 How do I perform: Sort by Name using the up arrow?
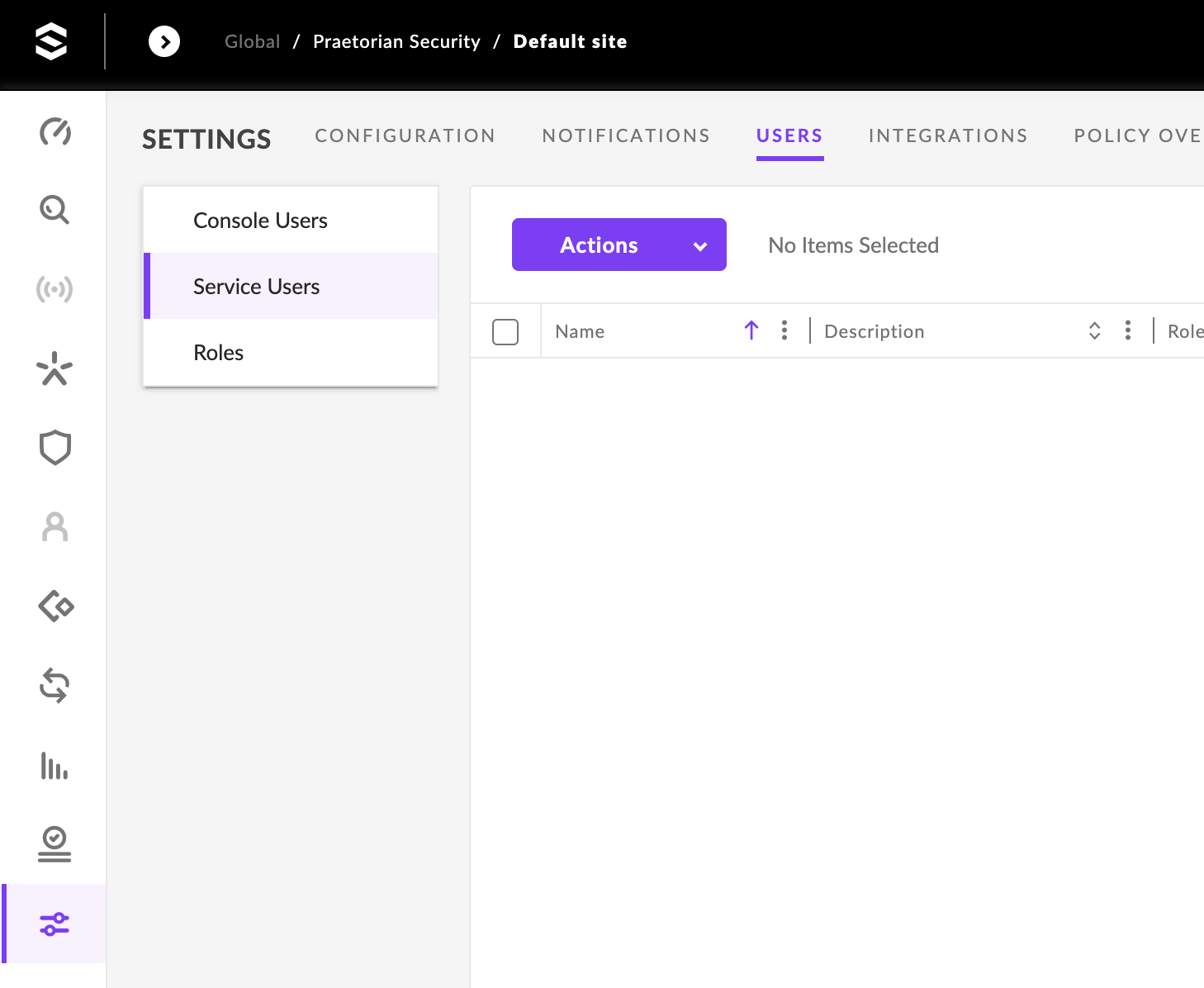751,330
